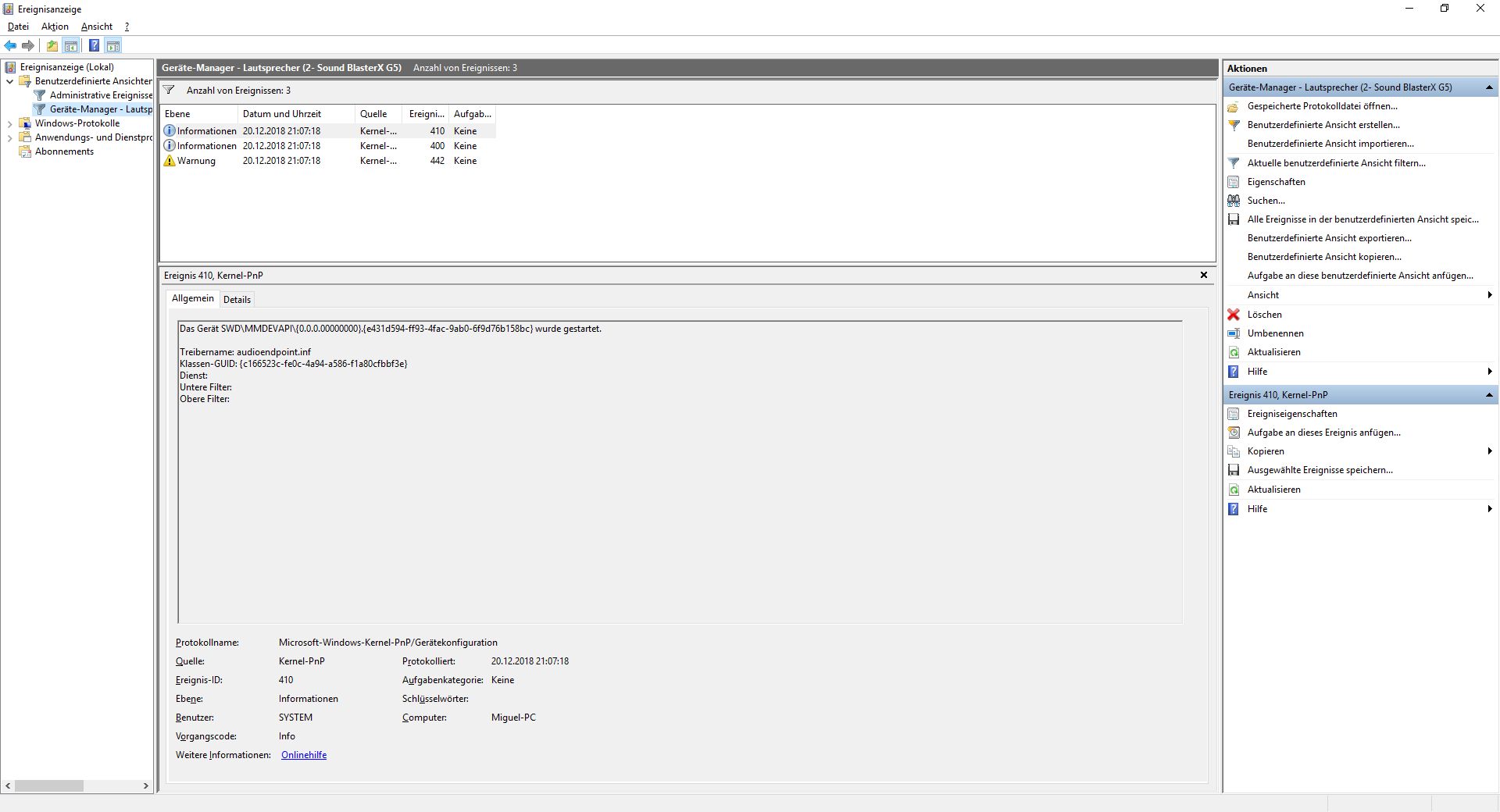Click the filter funnel icon above event list
Screen dimensions: 1500x812
(x=169, y=91)
